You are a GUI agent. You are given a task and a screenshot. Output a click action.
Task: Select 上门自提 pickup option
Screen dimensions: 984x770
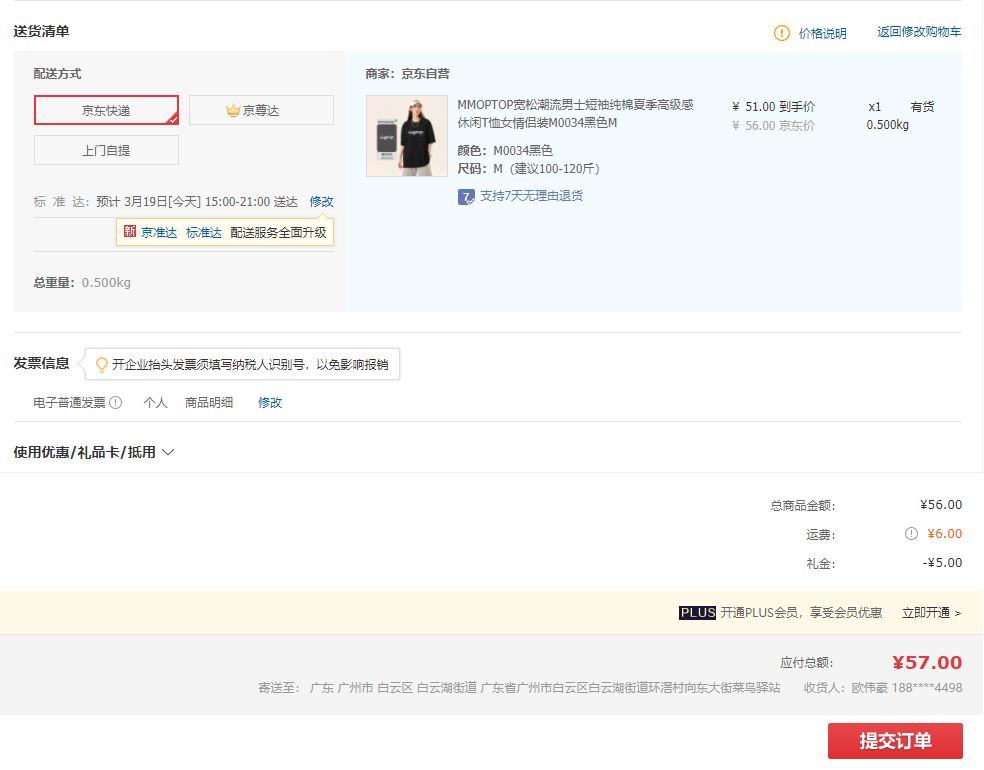106,150
